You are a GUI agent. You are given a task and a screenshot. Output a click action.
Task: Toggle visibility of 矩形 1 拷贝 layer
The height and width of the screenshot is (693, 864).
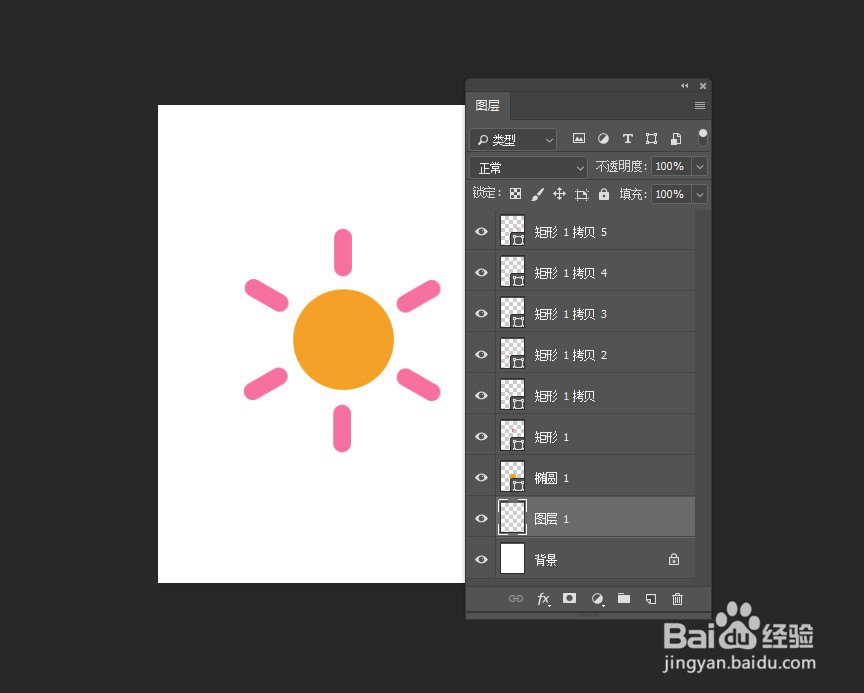482,395
